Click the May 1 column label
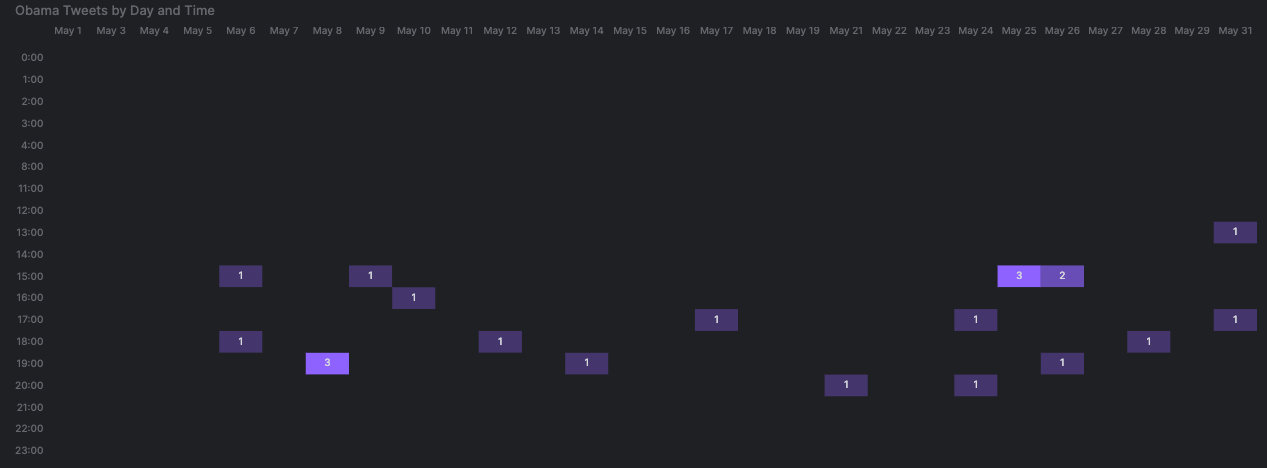 coord(68,31)
